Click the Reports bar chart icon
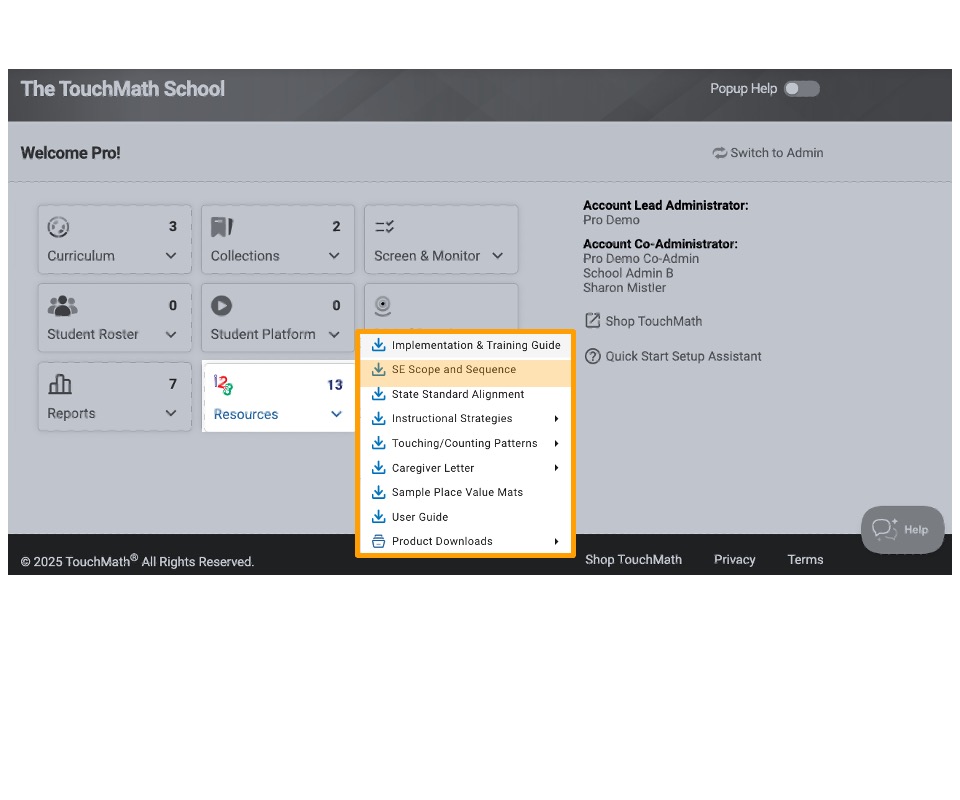 click(x=60, y=384)
